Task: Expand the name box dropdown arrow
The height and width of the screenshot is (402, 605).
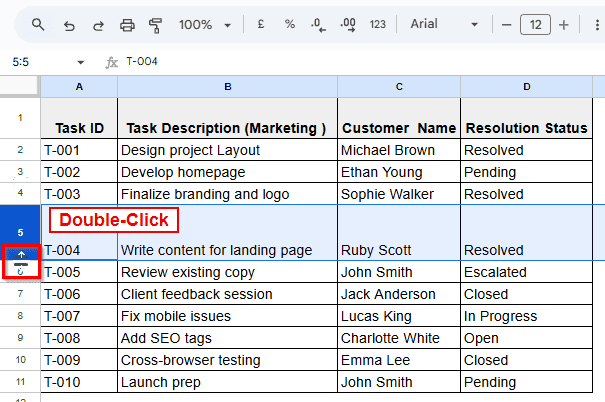Action: (79, 62)
